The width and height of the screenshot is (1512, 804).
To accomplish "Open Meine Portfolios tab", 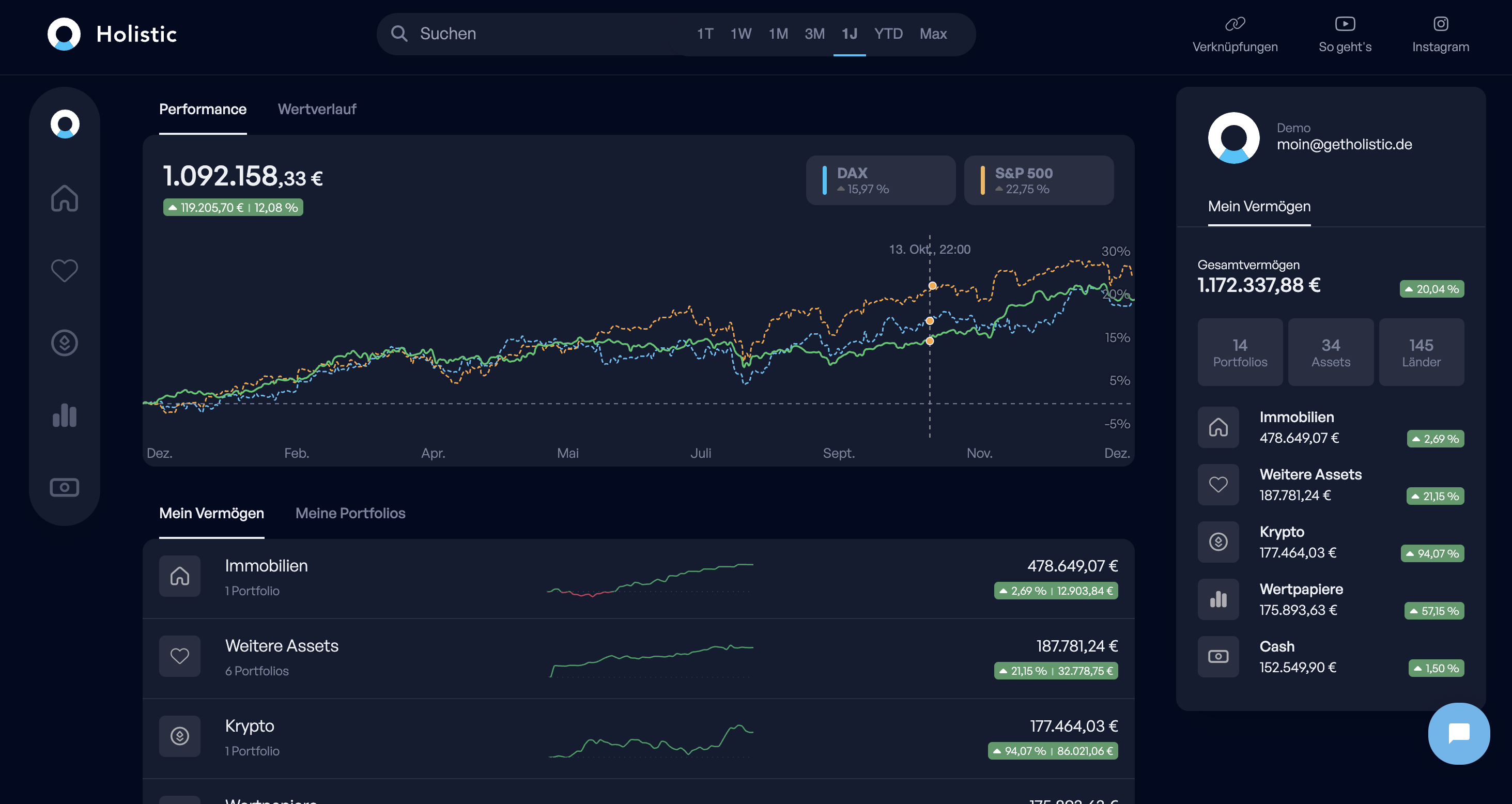I will (x=350, y=514).
